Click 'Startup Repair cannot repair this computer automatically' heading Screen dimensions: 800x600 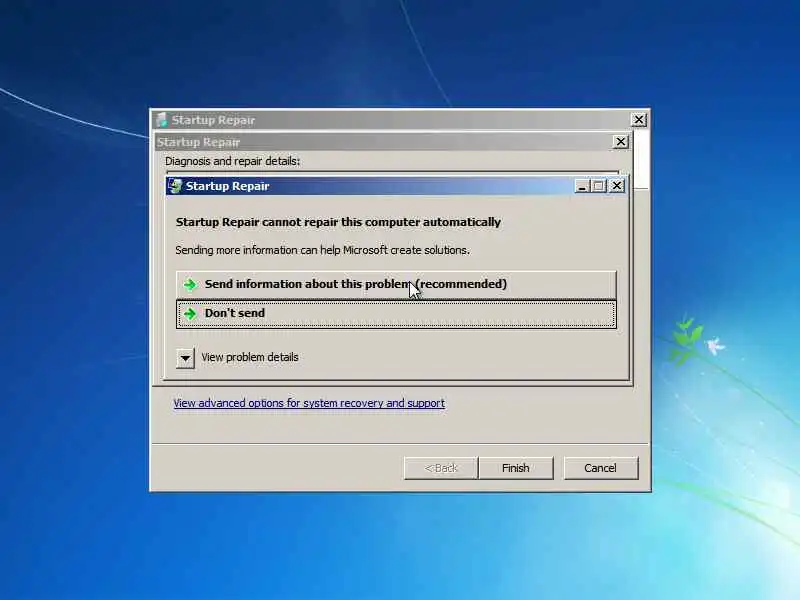point(338,222)
